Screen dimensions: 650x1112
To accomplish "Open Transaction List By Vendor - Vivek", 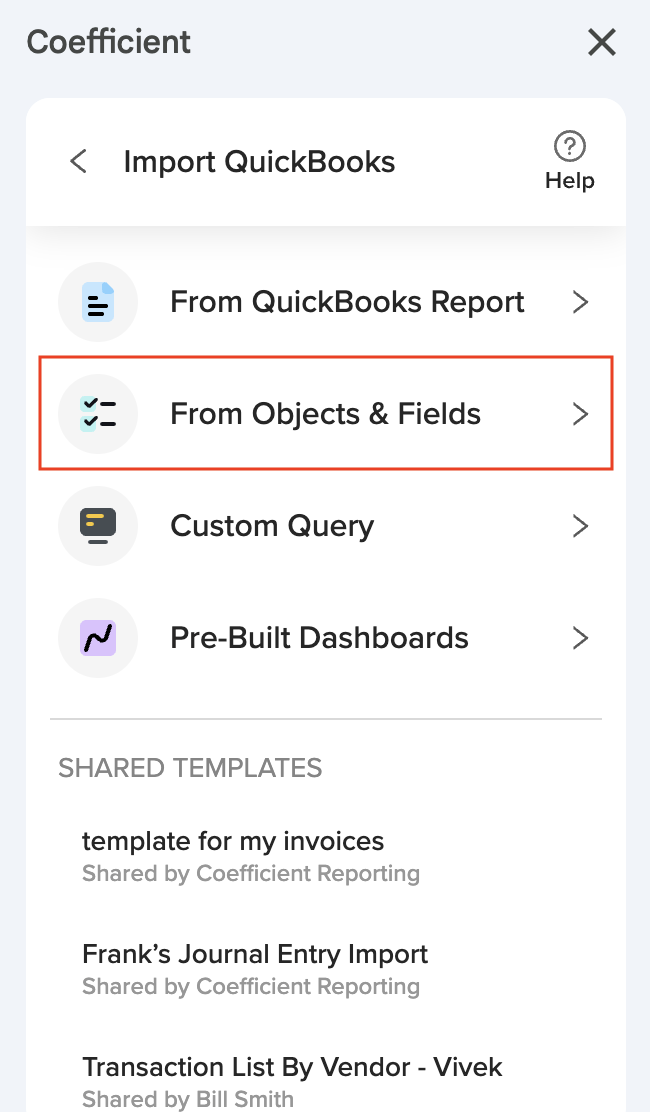I will [x=292, y=1067].
